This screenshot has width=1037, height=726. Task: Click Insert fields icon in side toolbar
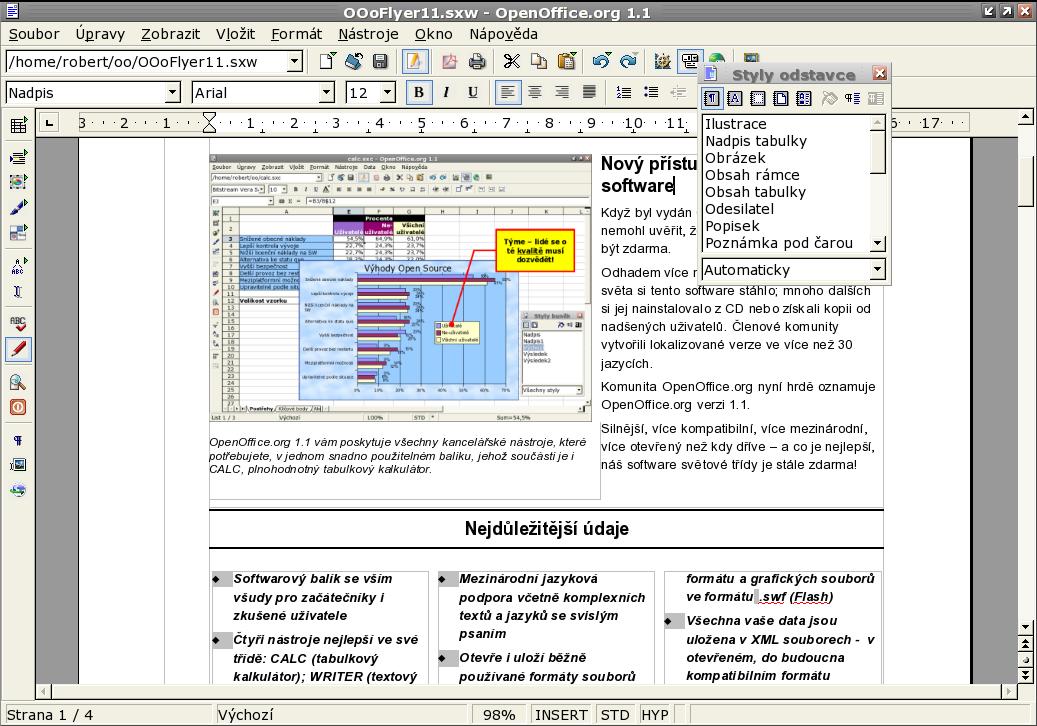pyautogui.click(x=18, y=156)
